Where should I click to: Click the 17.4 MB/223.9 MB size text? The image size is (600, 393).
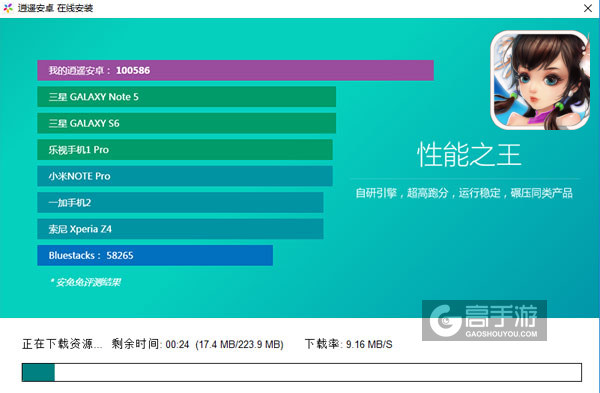point(240,345)
